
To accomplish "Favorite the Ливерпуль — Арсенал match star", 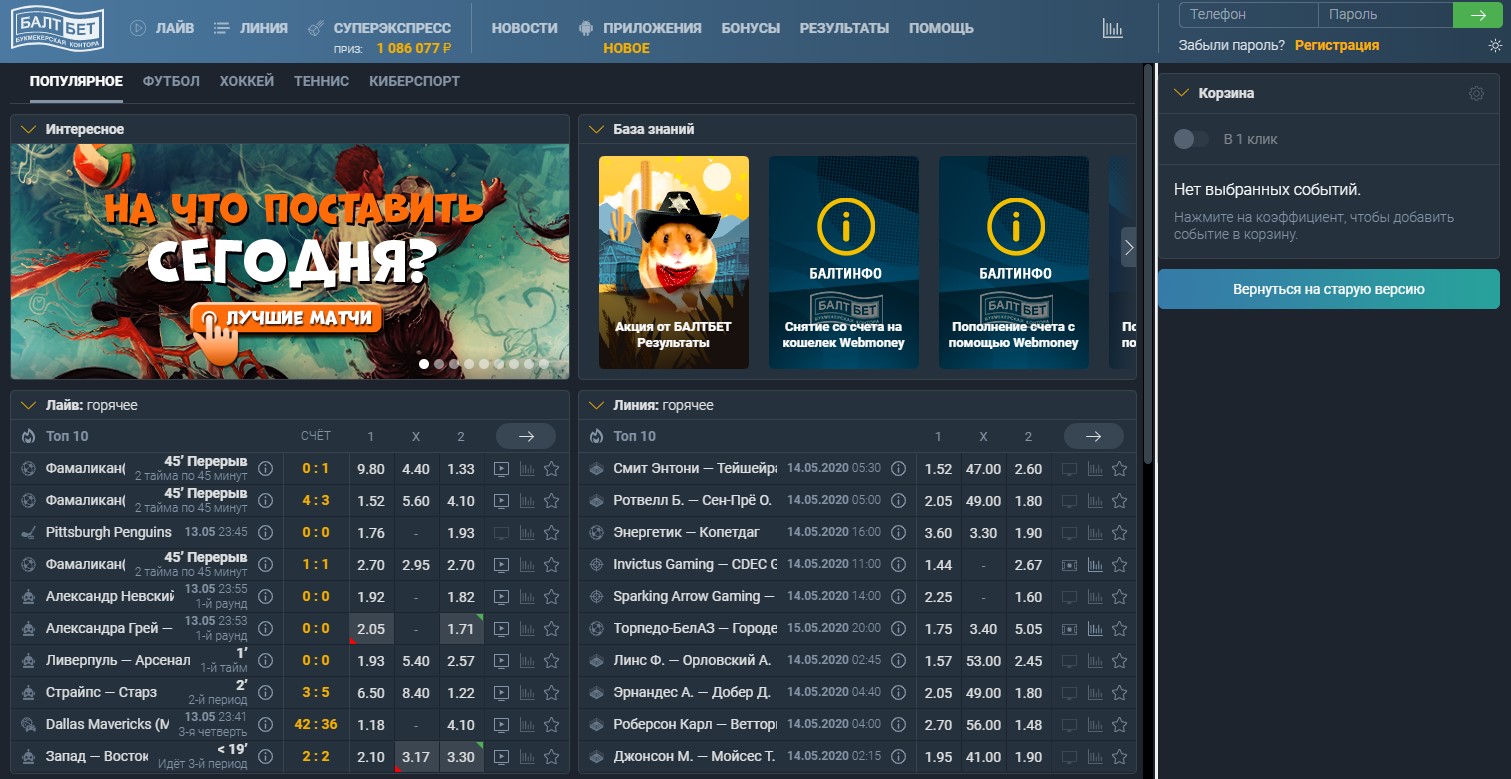I will [x=551, y=660].
